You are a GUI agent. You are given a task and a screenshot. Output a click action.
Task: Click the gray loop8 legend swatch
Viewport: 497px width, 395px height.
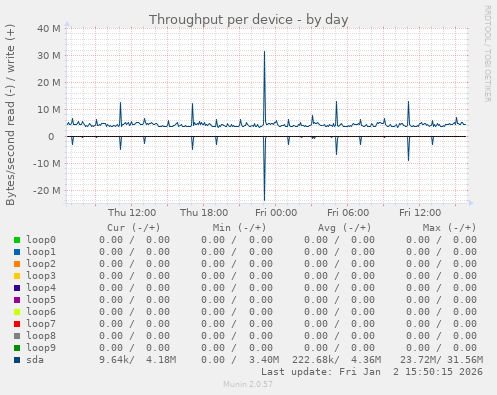click(17, 336)
